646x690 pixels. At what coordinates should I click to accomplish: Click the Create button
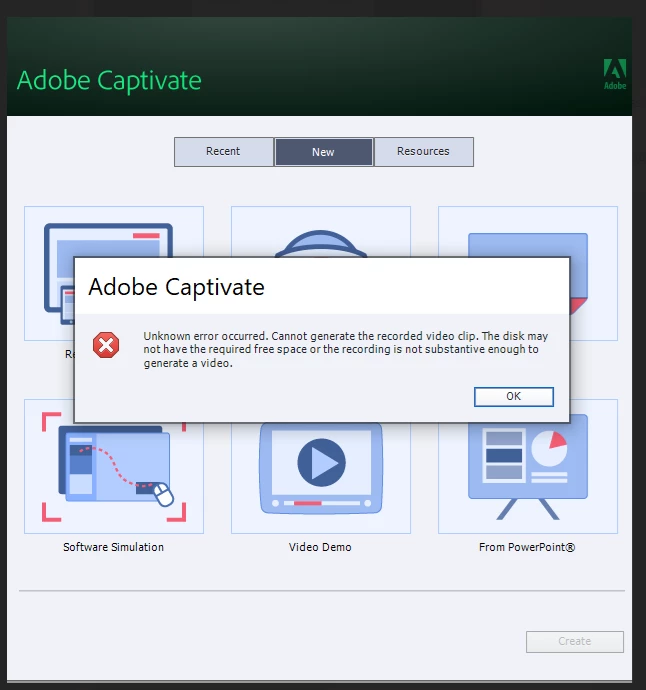click(575, 642)
